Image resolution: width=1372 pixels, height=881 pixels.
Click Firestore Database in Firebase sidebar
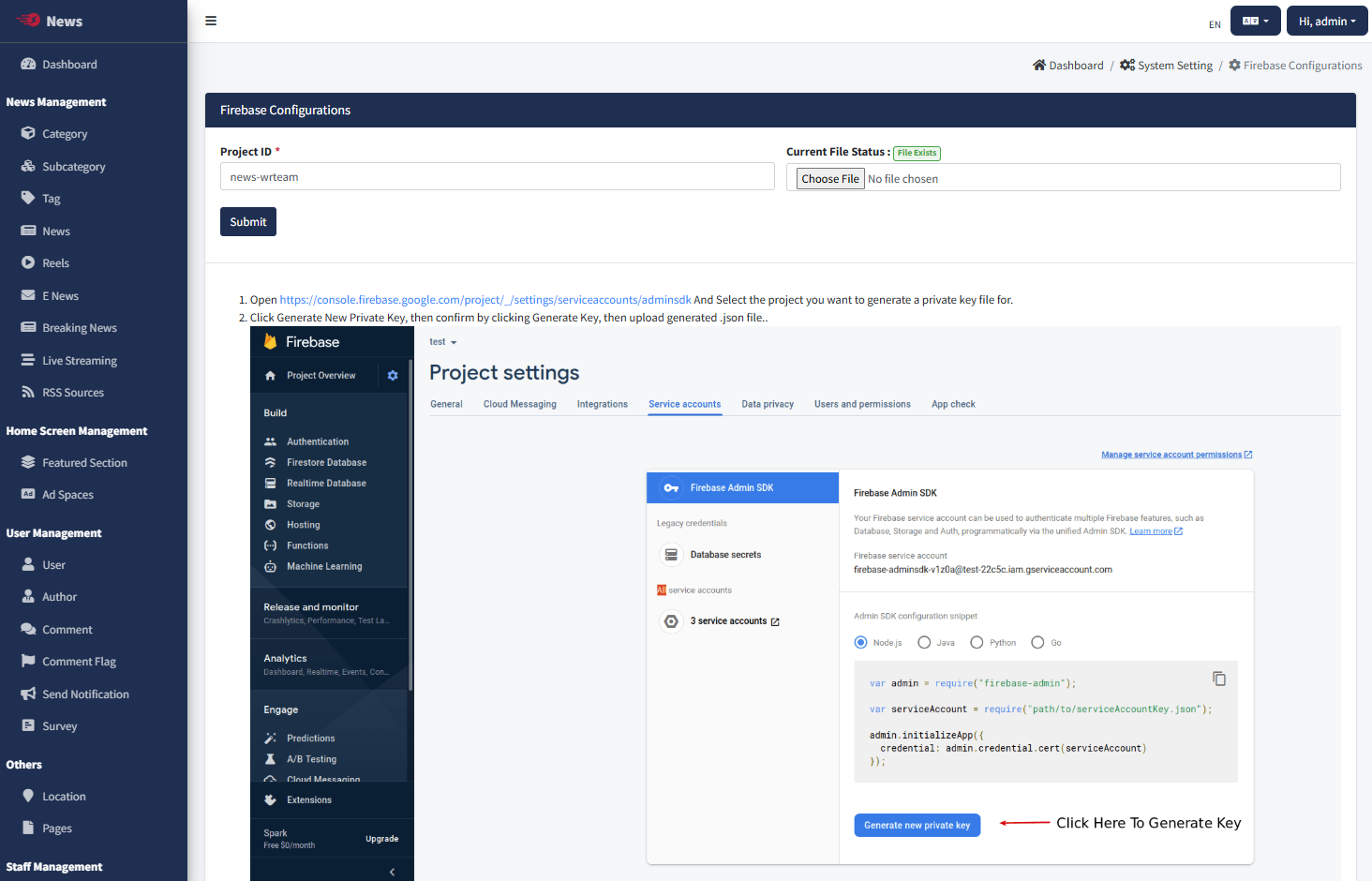tap(316, 462)
